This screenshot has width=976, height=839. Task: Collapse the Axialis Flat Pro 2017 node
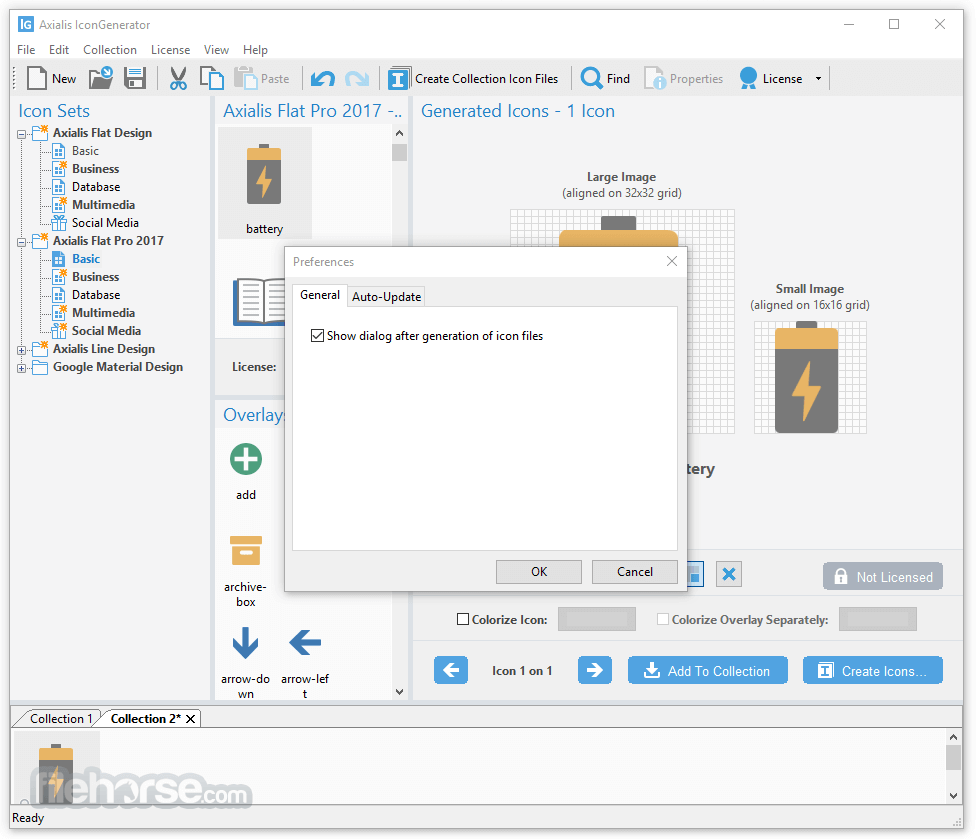pyautogui.click(x=21, y=241)
